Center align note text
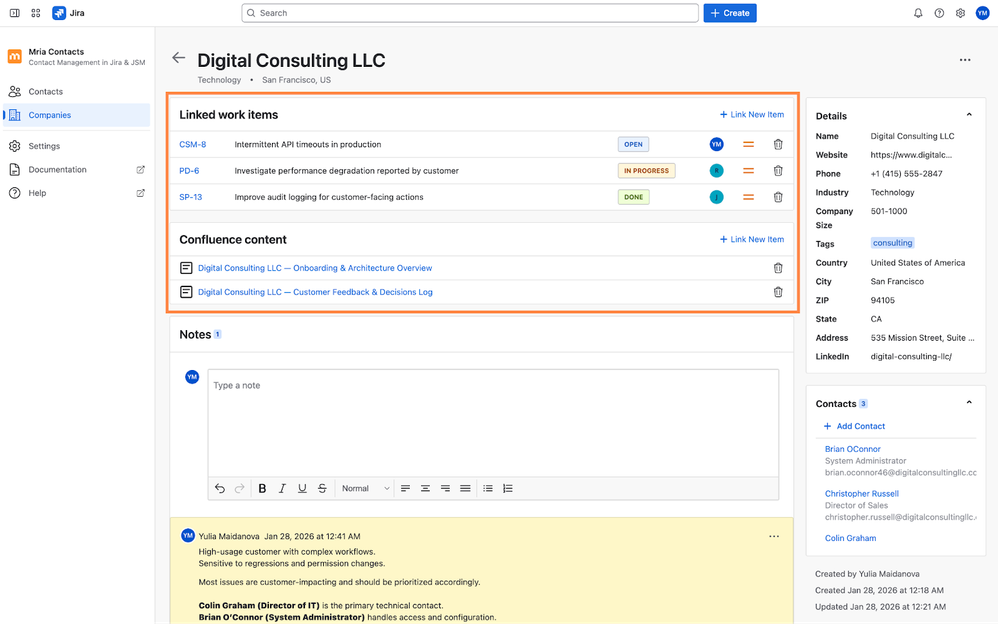998x624 pixels. (x=425, y=488)
